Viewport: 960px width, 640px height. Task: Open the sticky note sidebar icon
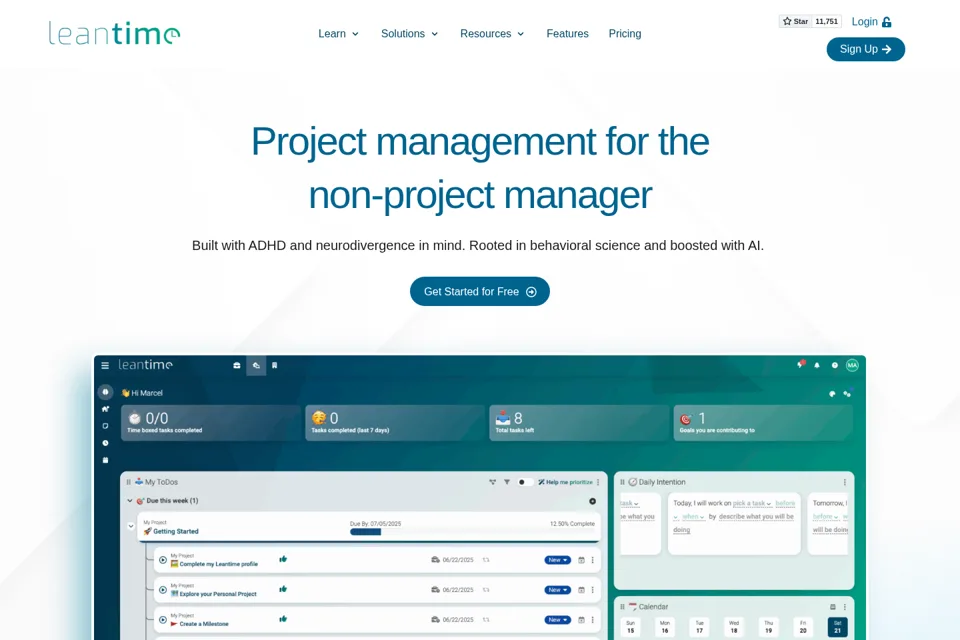(x=105, y=426)
